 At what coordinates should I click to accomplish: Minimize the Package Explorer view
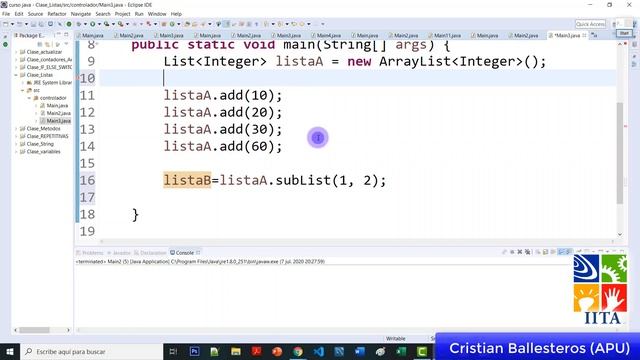pyautogui.click(x=58, y=35)
